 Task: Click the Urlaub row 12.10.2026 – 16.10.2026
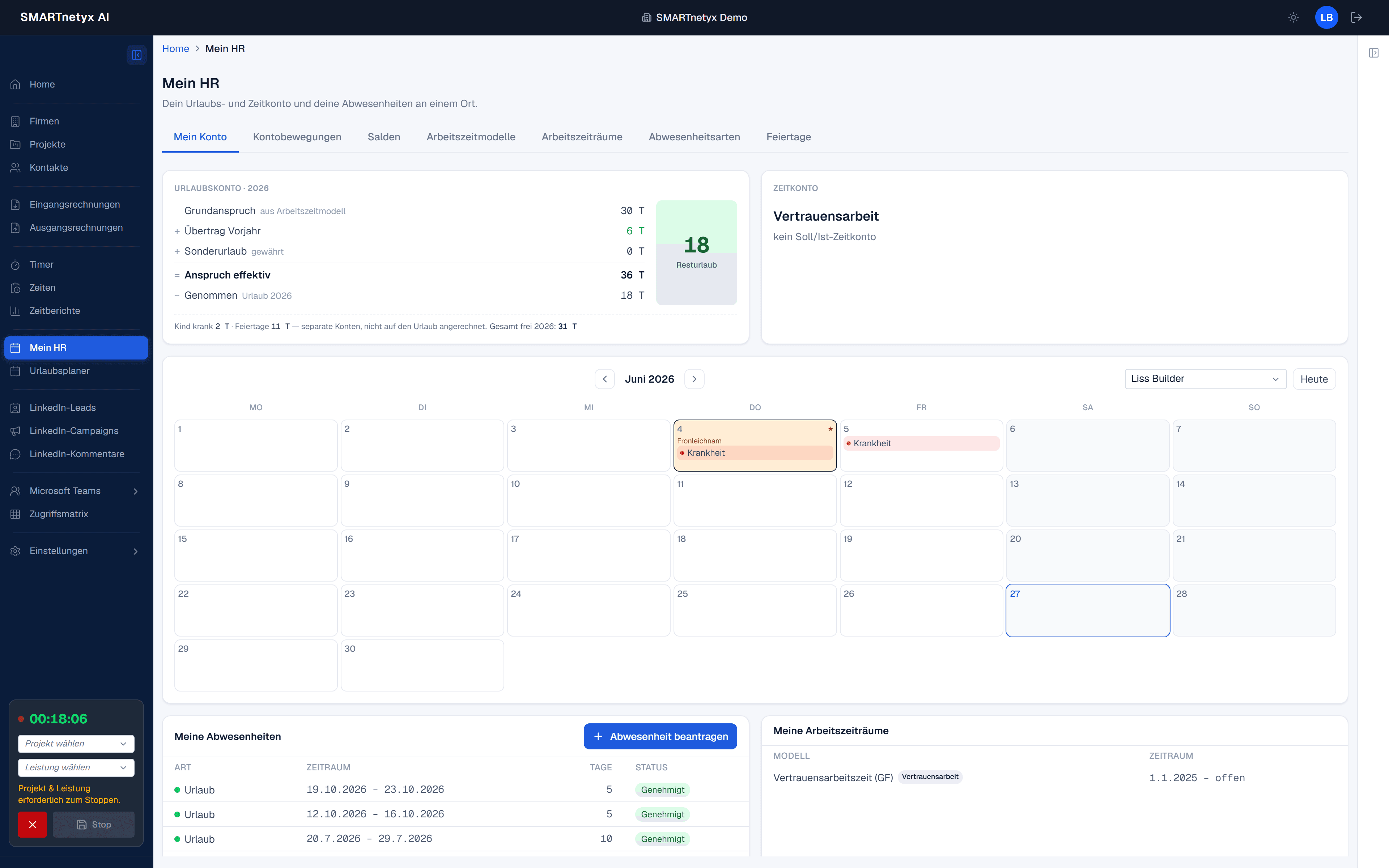tap(456, 814)
